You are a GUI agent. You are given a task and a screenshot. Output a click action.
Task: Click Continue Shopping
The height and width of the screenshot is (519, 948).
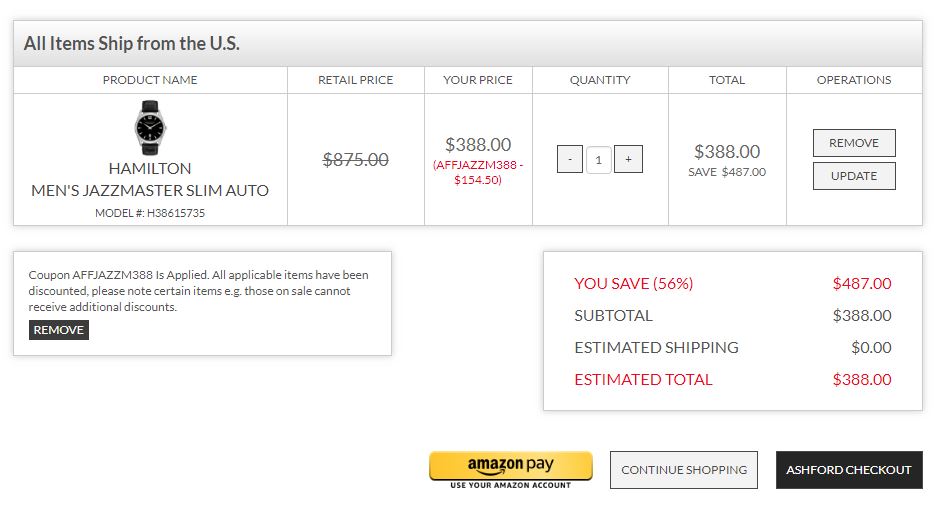pos(684,470)
